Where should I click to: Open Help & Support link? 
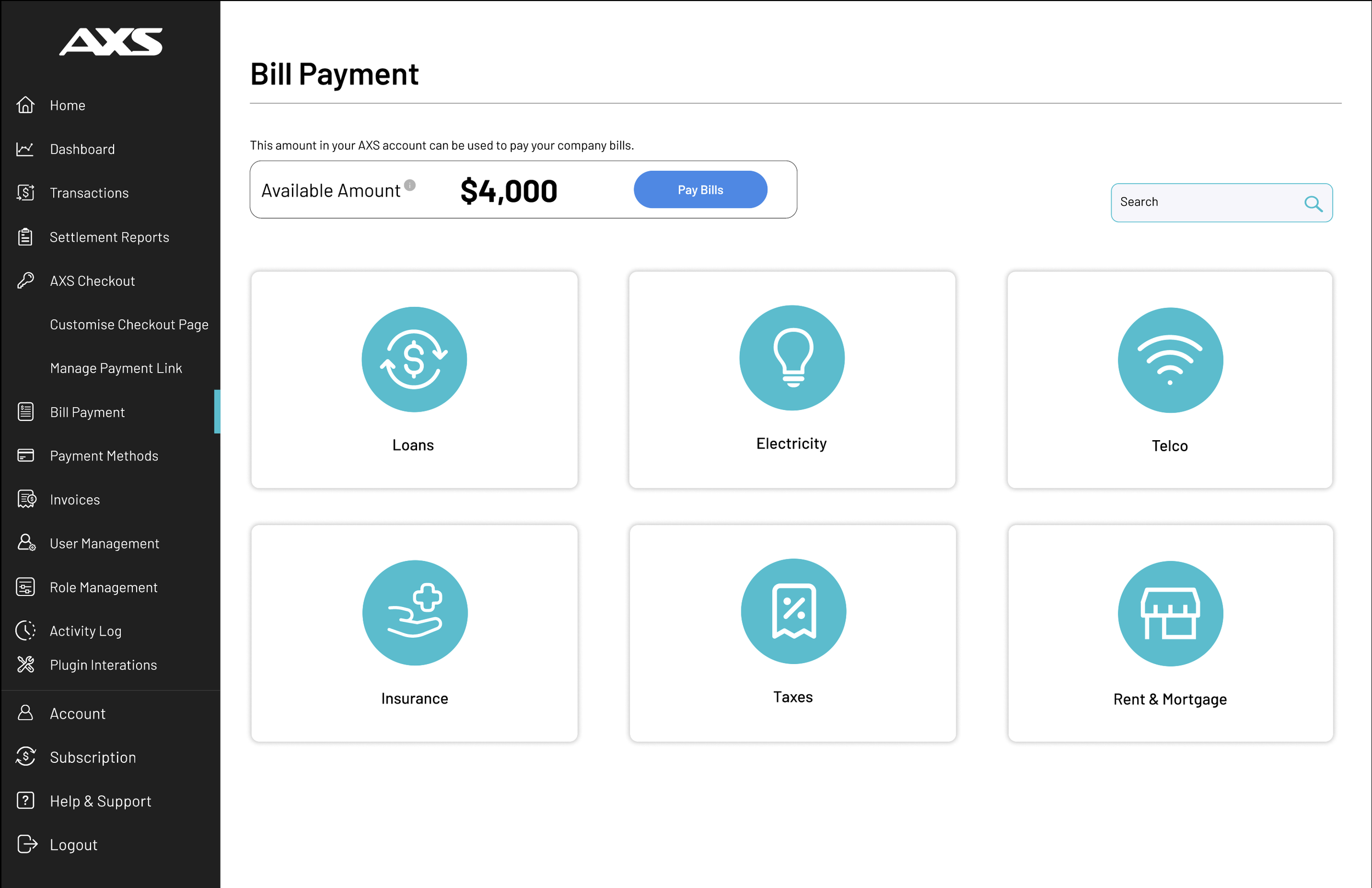(x=100, y=801)
